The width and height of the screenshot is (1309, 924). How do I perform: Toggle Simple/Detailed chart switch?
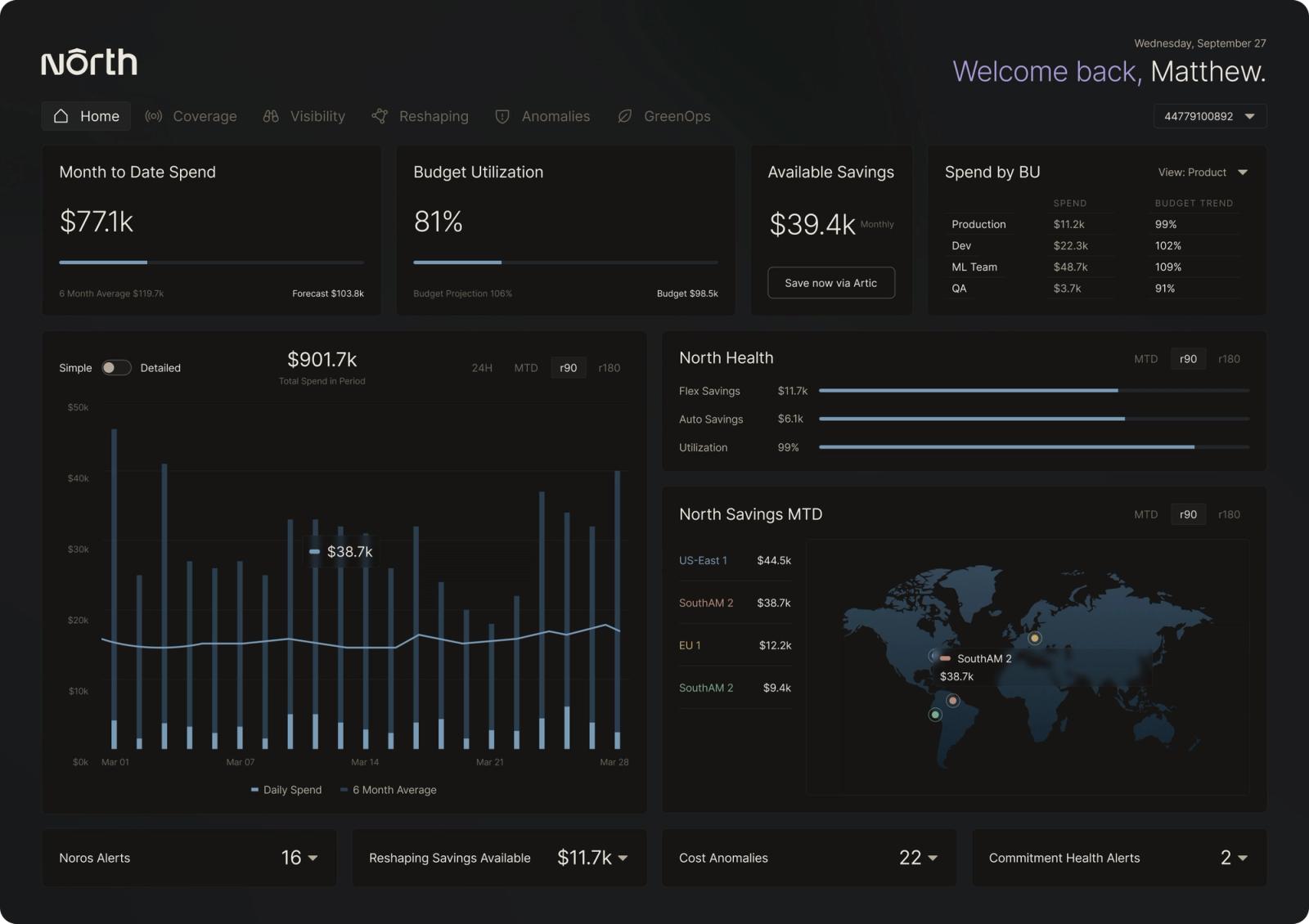[116, 368]
